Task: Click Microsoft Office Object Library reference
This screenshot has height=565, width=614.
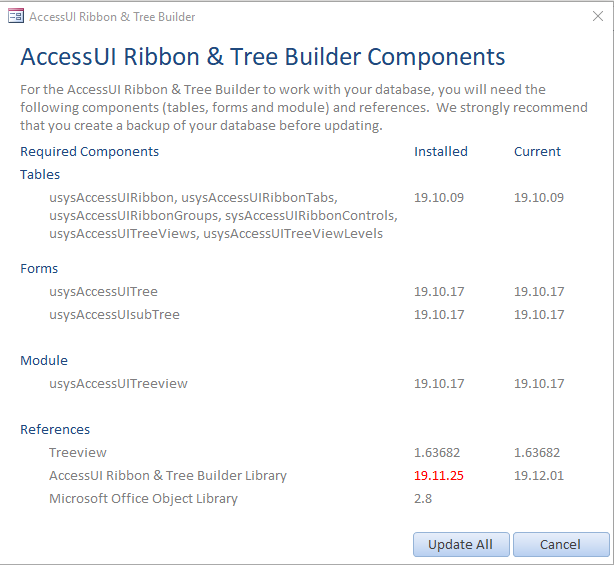Action: click(x=143, y=499)
